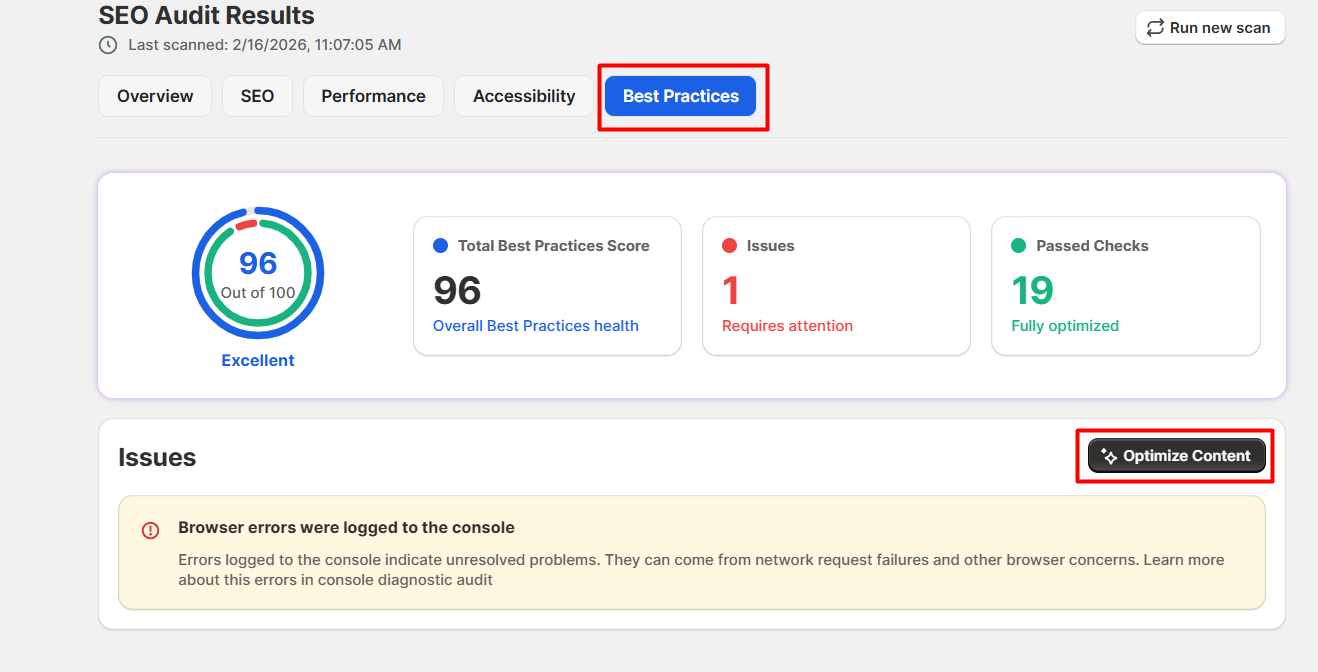
Task: Click the sparkle icon in Optimize Content
Action: (x=1109, y=456)
